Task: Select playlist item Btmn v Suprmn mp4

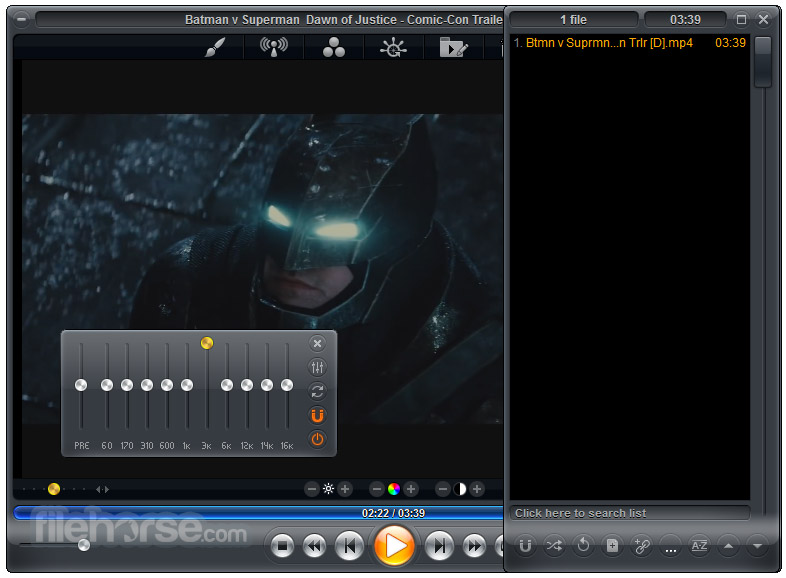Action: pos(630,43)
